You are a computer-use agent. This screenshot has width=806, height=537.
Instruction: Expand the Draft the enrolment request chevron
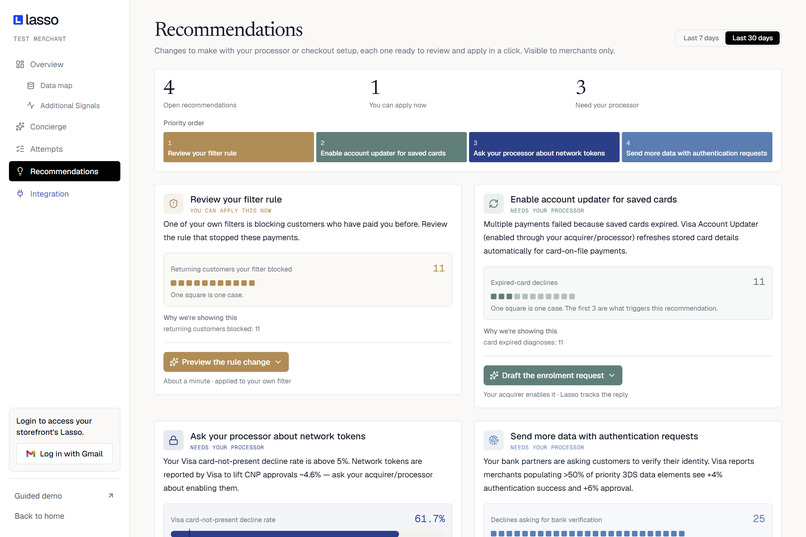(x=612, y=376)
